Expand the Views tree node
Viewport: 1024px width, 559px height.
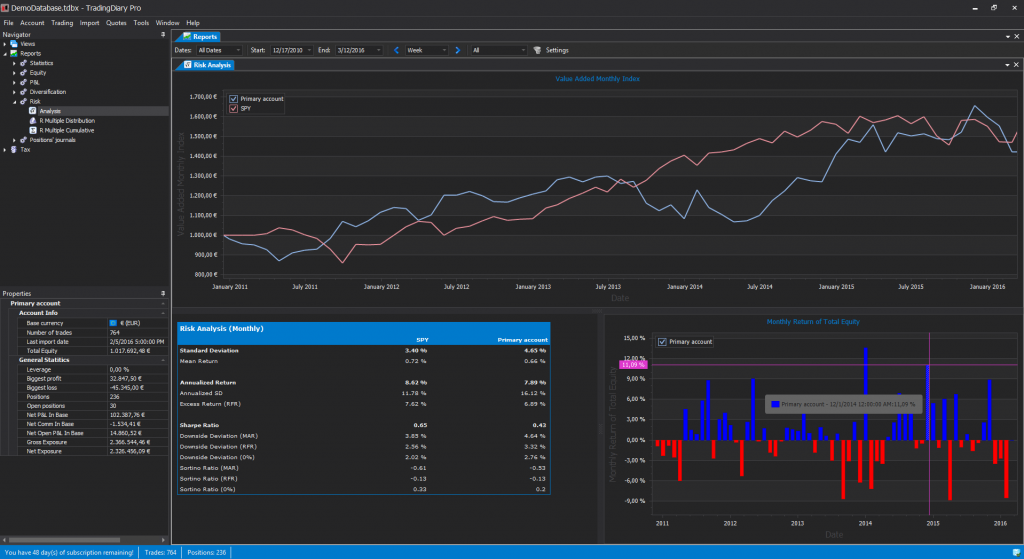(5, 44)
